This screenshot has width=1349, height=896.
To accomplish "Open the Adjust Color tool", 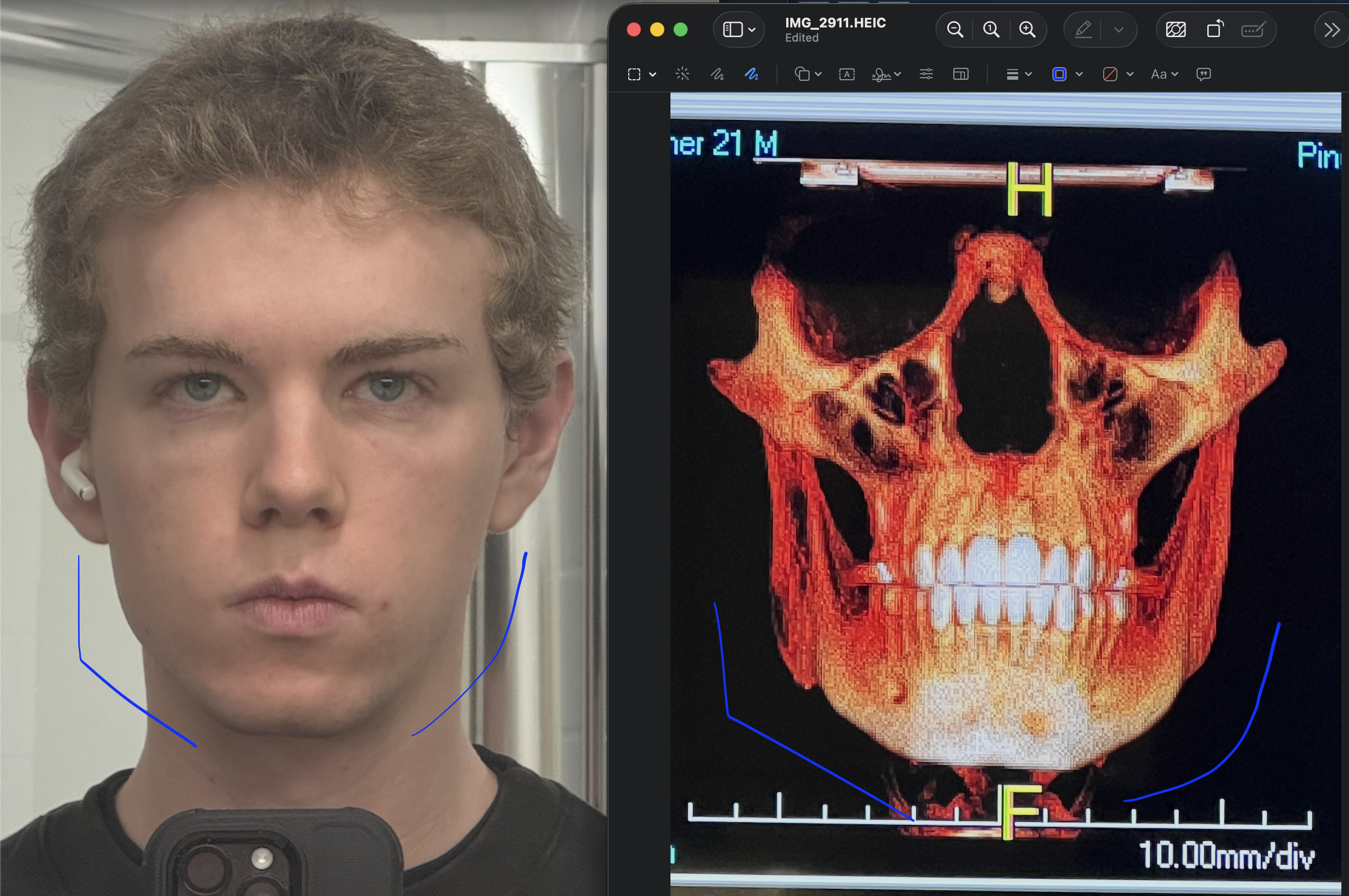I will (926, 74).
